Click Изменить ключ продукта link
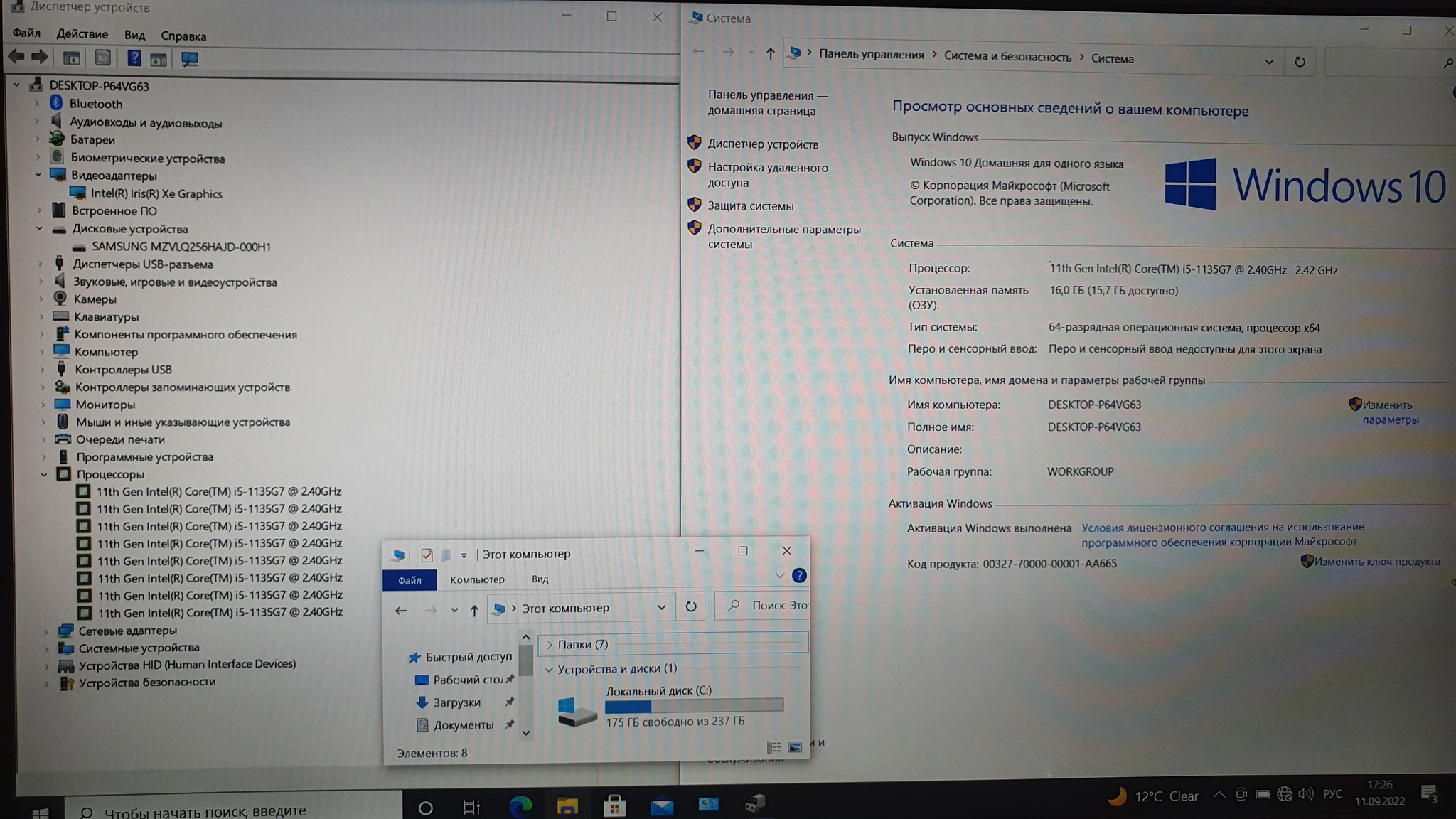The width and height of the screenshot is (1456, 819). point(1376,562)
